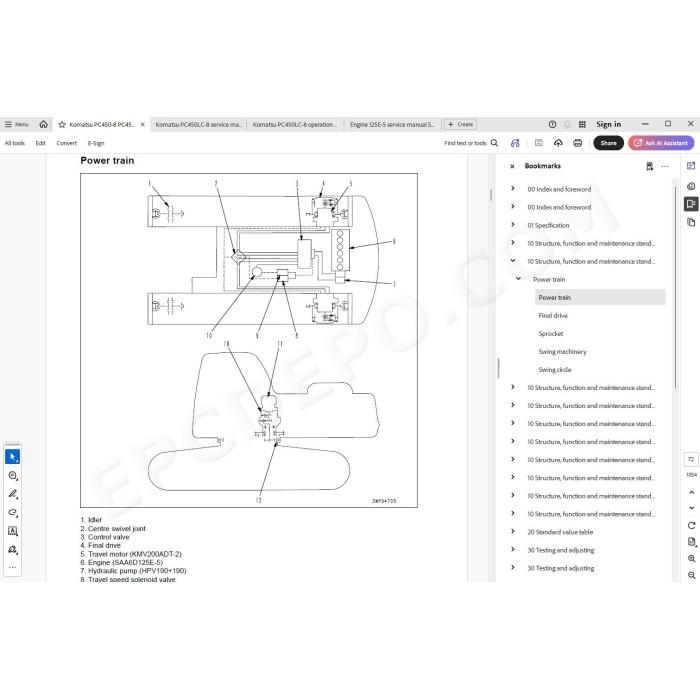The image size is (700, 700).
Task: Star the Komatsu PC450-8 document tab
Action: [x=62, y=125]
